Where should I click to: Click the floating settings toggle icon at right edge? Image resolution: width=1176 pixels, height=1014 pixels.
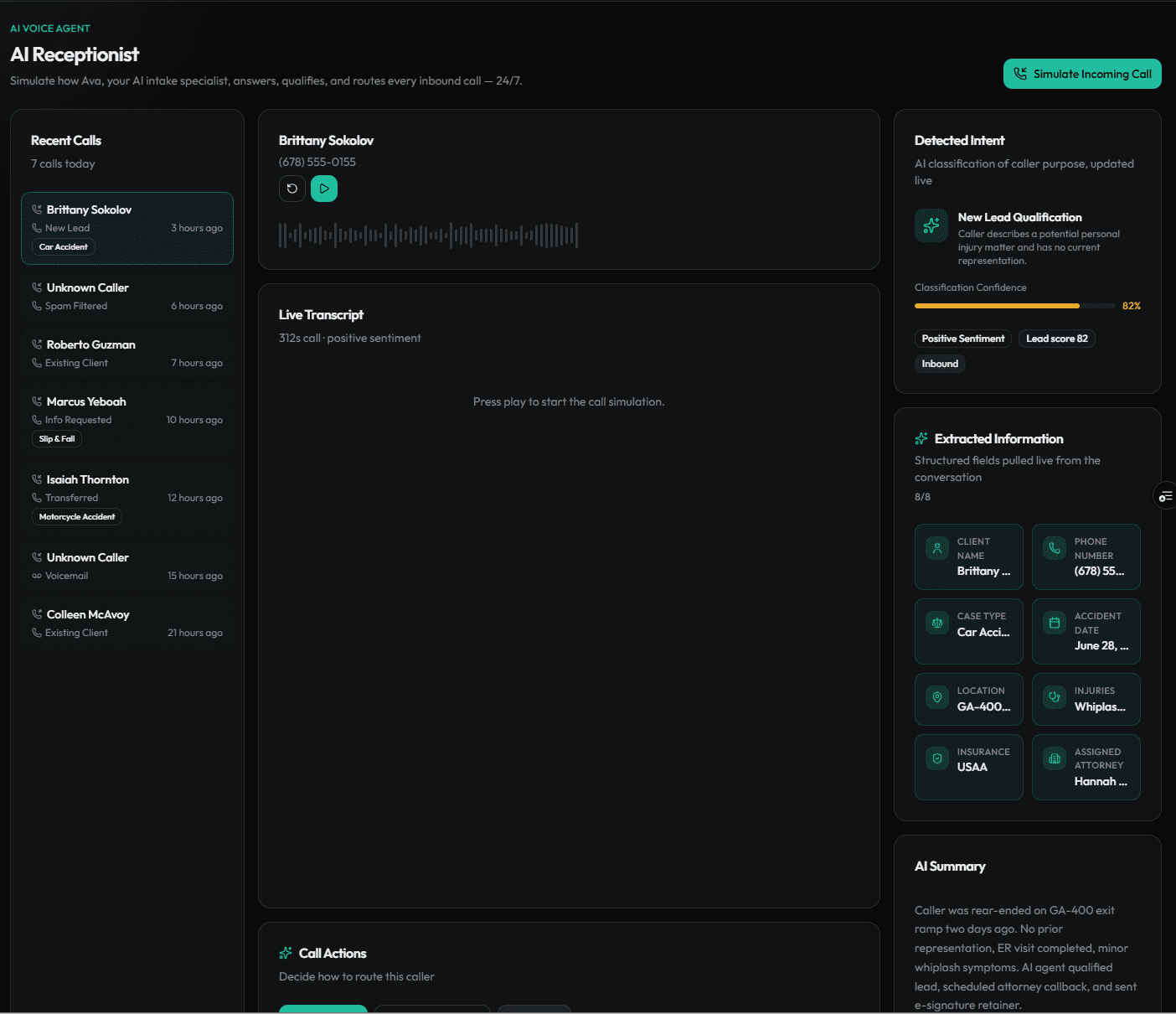[x=1165, y=497]
